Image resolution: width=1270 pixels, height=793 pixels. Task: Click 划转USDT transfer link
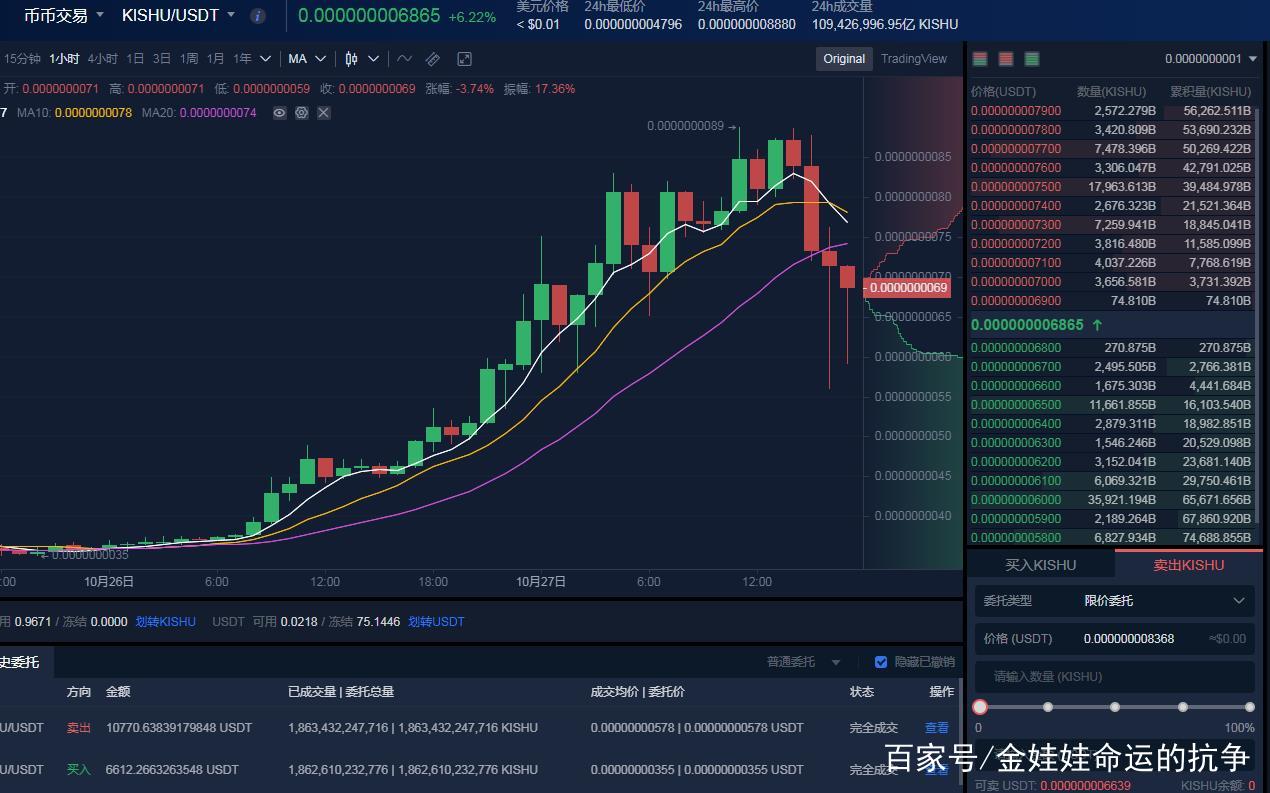coord(435,622)
